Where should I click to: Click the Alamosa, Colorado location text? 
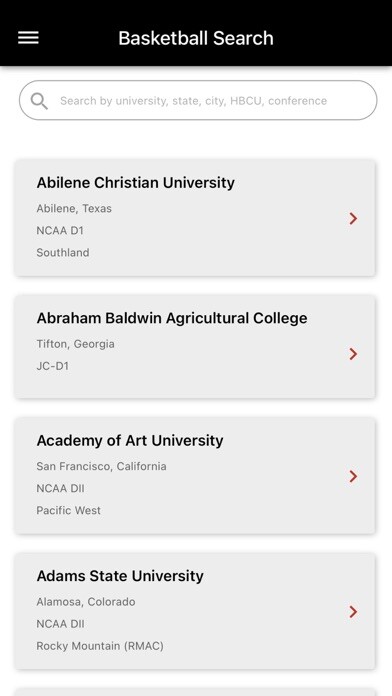point(86,602)
